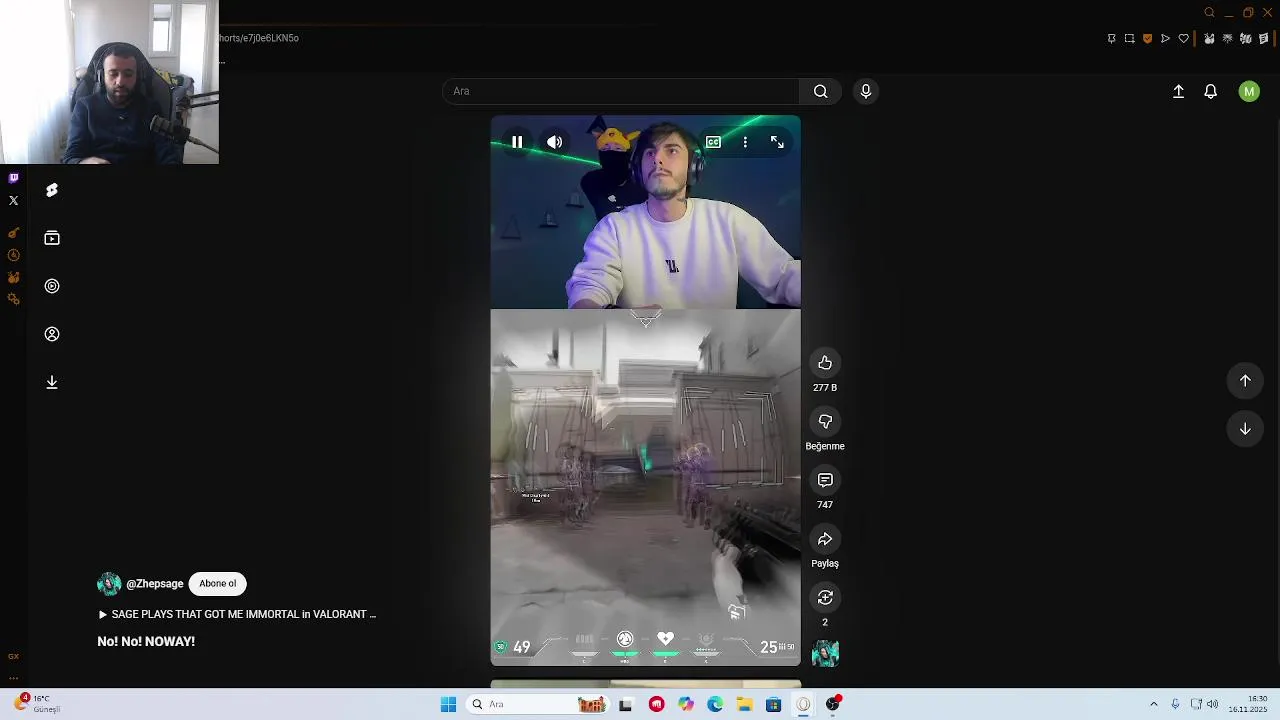Toggle closed captions on the video
The width and height of the screenshot is (1280, 720).
713,142
